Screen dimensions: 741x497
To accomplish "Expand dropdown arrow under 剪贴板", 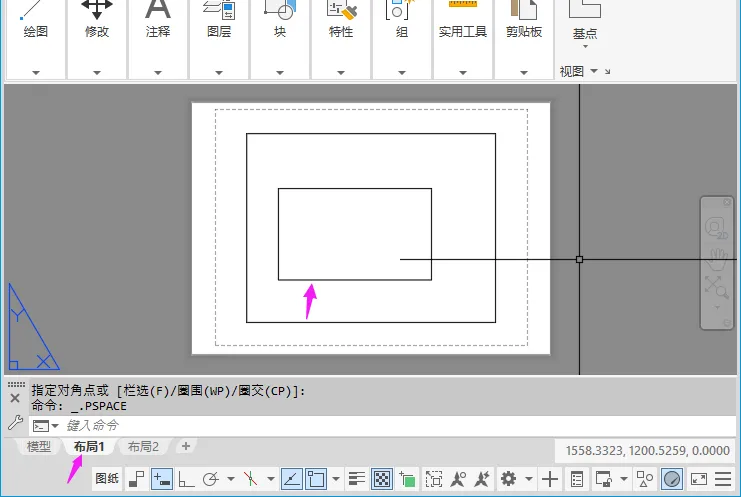I will tap(524, 73).
